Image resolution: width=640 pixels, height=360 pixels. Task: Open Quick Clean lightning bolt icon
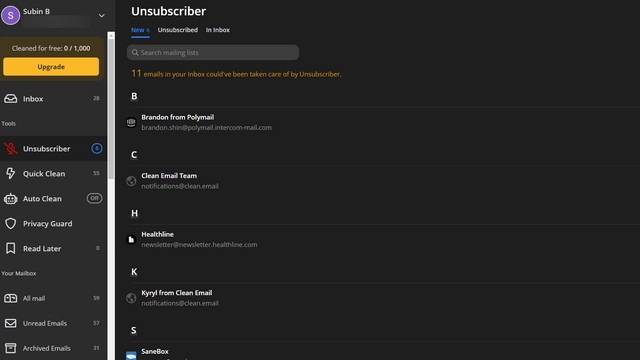[x=11, y=173]
